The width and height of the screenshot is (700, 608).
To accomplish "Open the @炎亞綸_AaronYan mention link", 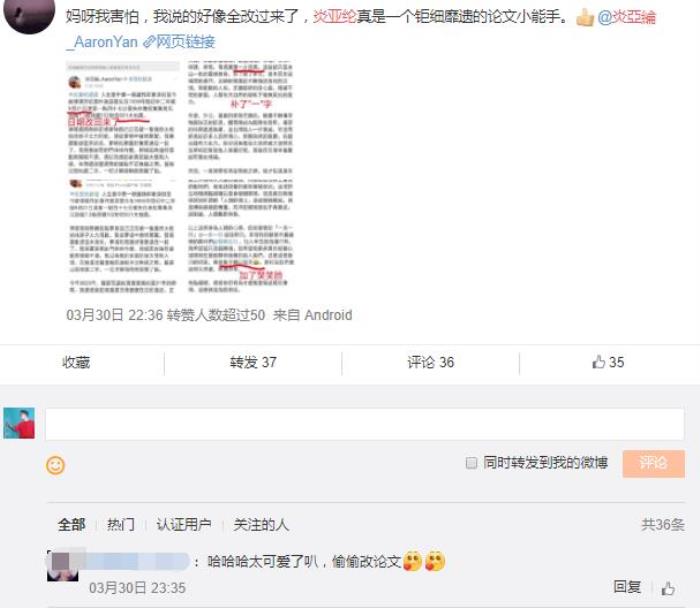I will point(626,17).
